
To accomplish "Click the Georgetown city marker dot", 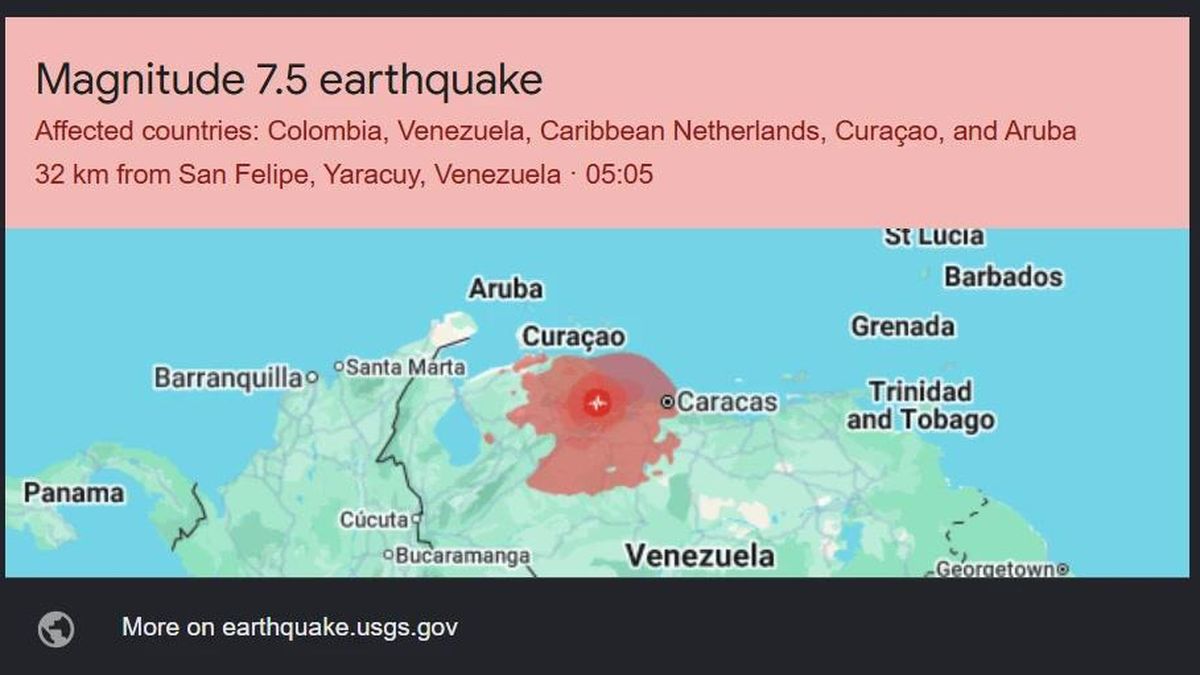I will click(x=1063, y=570).
